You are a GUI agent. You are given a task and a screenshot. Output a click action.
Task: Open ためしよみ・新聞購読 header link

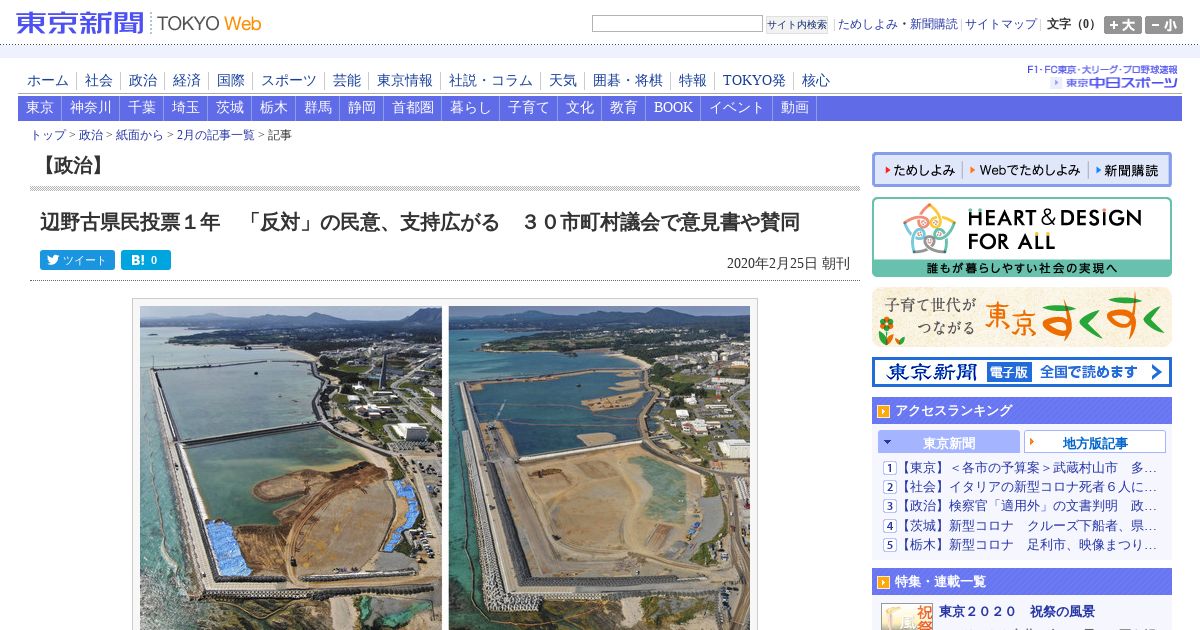coord(897,24)
